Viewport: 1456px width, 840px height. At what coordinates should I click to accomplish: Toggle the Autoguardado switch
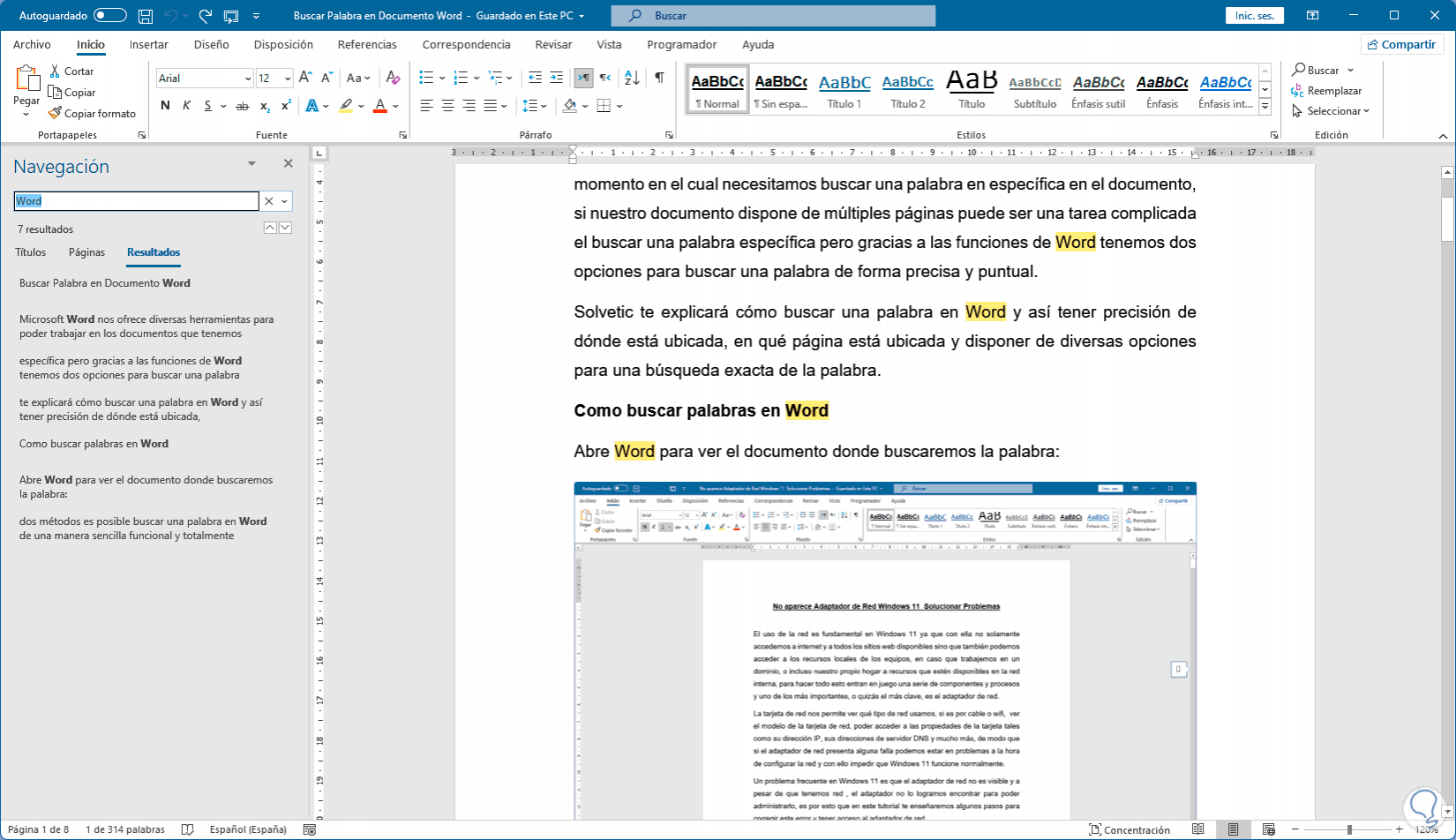coord(110,16)
